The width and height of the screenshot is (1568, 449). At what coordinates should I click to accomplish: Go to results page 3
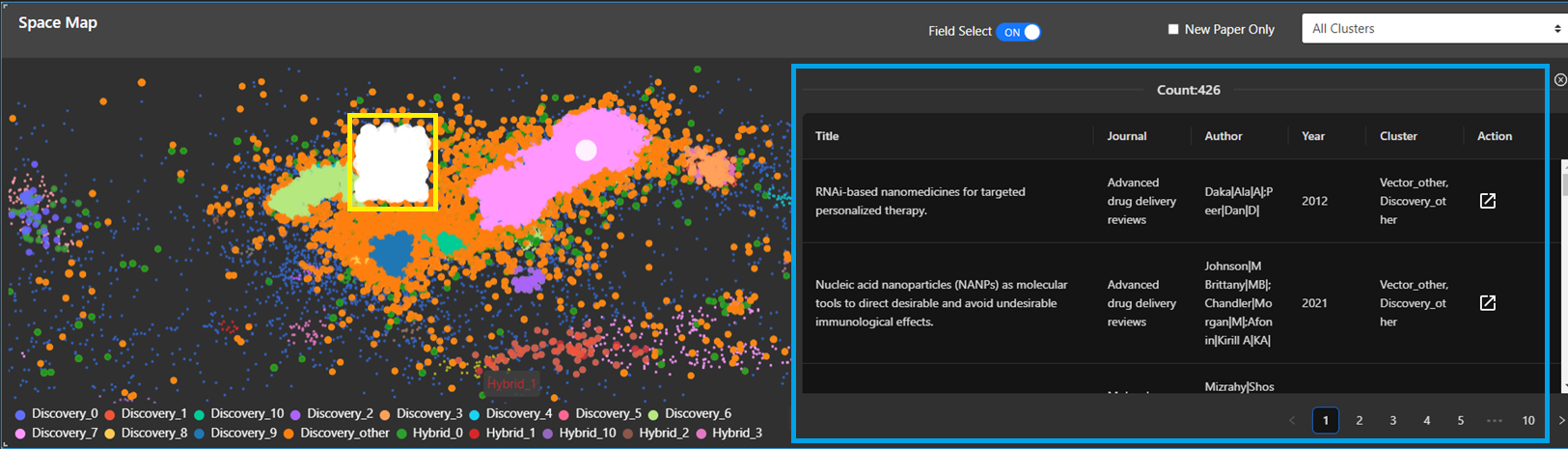pyautogui.click(x=1392, y=420)
